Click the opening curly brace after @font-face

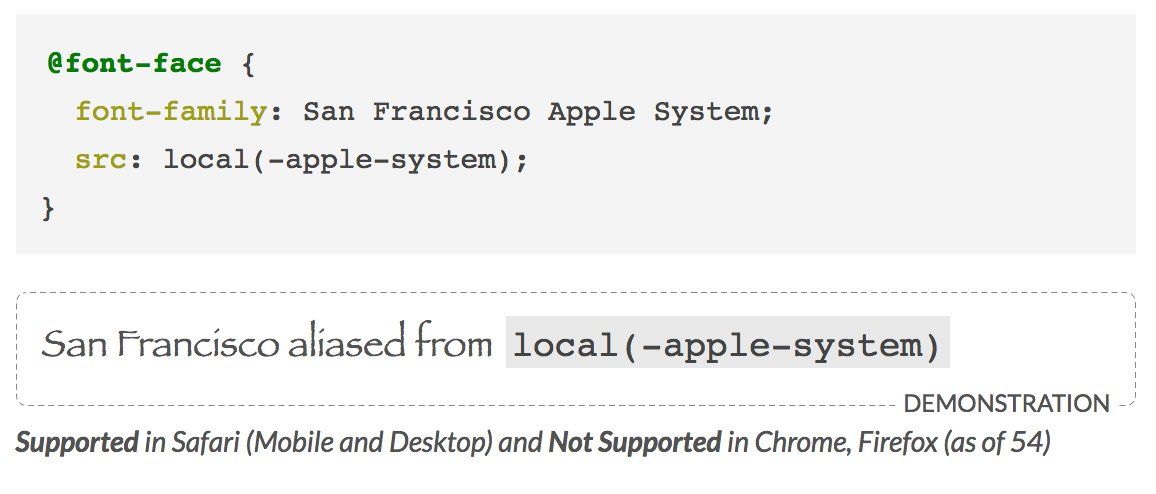tap(248, 64)
